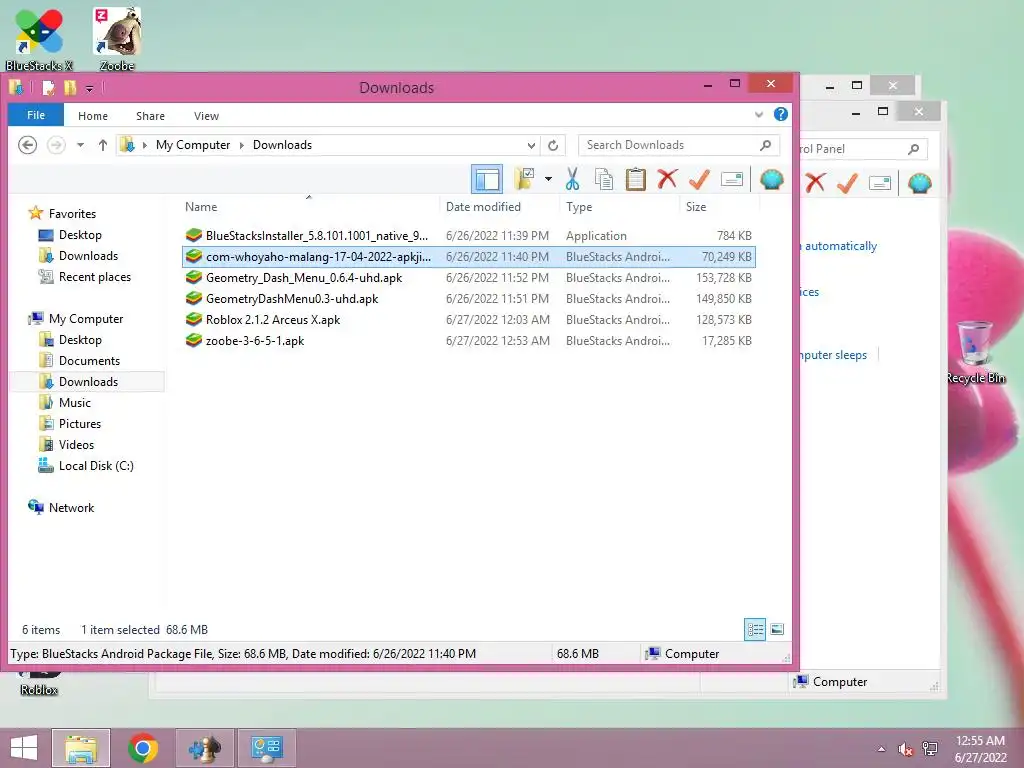The height and width of the screenshot is (768, 1024).
Task: Select GeometryDashMenu0.3-uhd.apk file
Action: [468, 298]
